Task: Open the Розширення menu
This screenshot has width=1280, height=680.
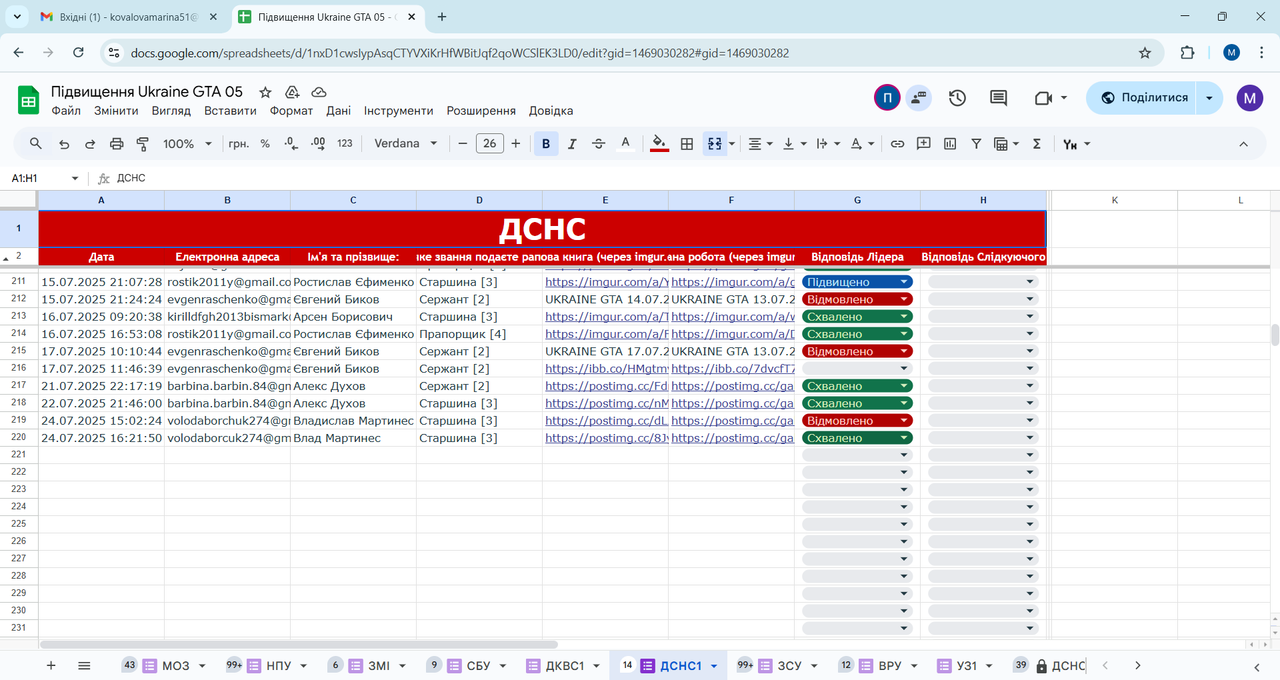Action: coord(481,111)
